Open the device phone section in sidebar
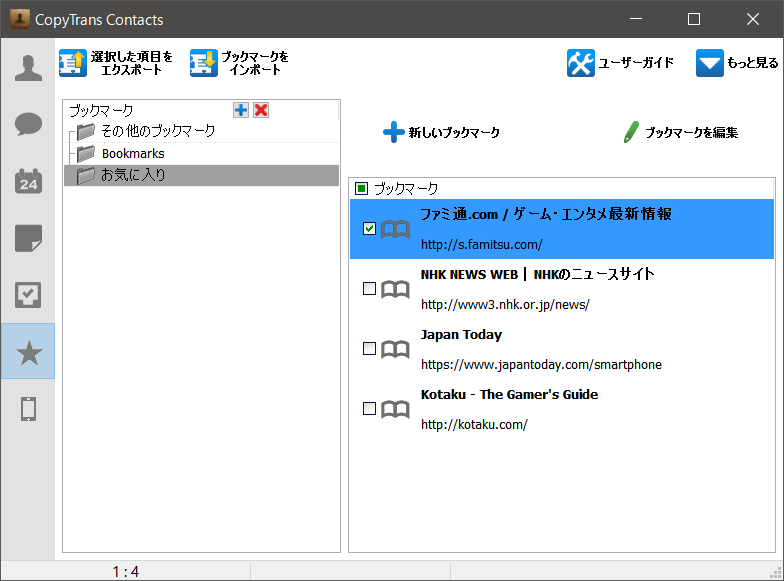 tap(28, 409)
